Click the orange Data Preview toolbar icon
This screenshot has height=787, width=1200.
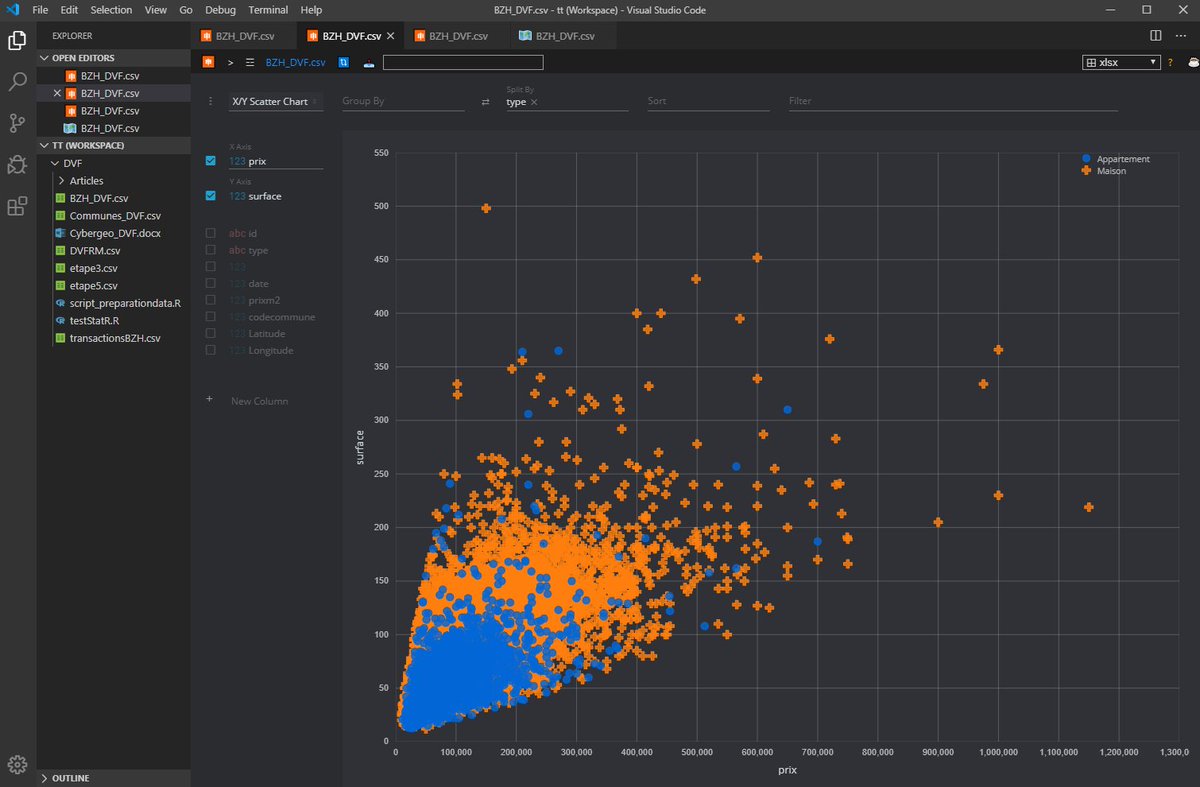(x=208, y=62)
